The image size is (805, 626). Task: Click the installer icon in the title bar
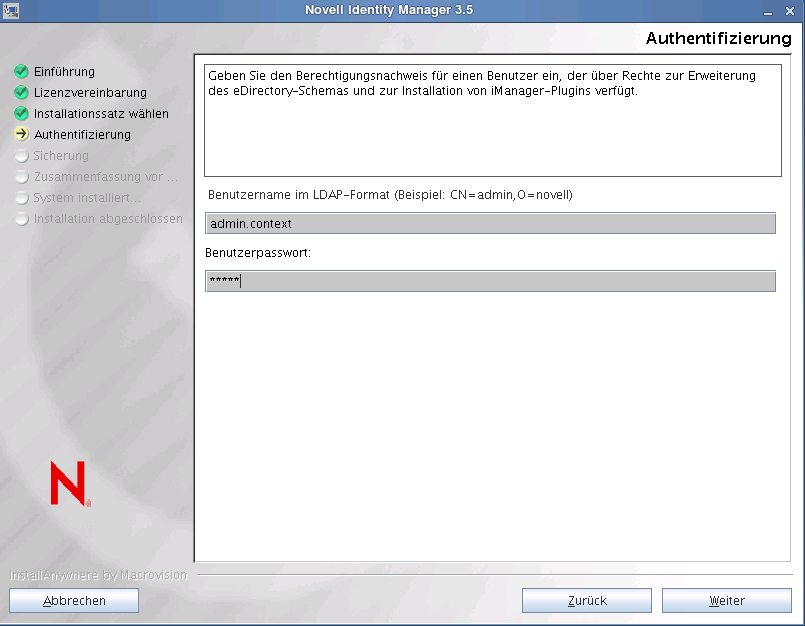pos(10,10)
